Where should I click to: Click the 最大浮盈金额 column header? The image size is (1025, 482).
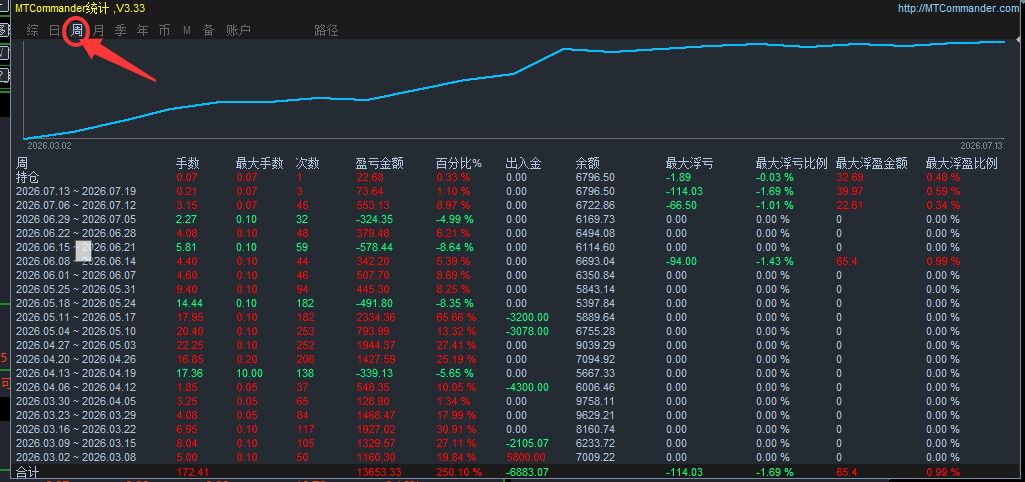click(x=872, y=164)
